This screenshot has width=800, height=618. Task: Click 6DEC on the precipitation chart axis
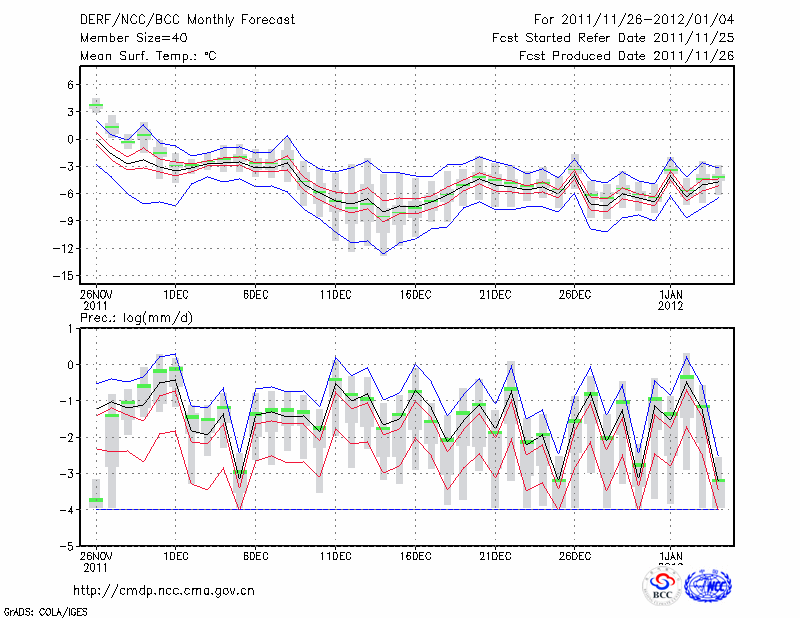[255, 556]
